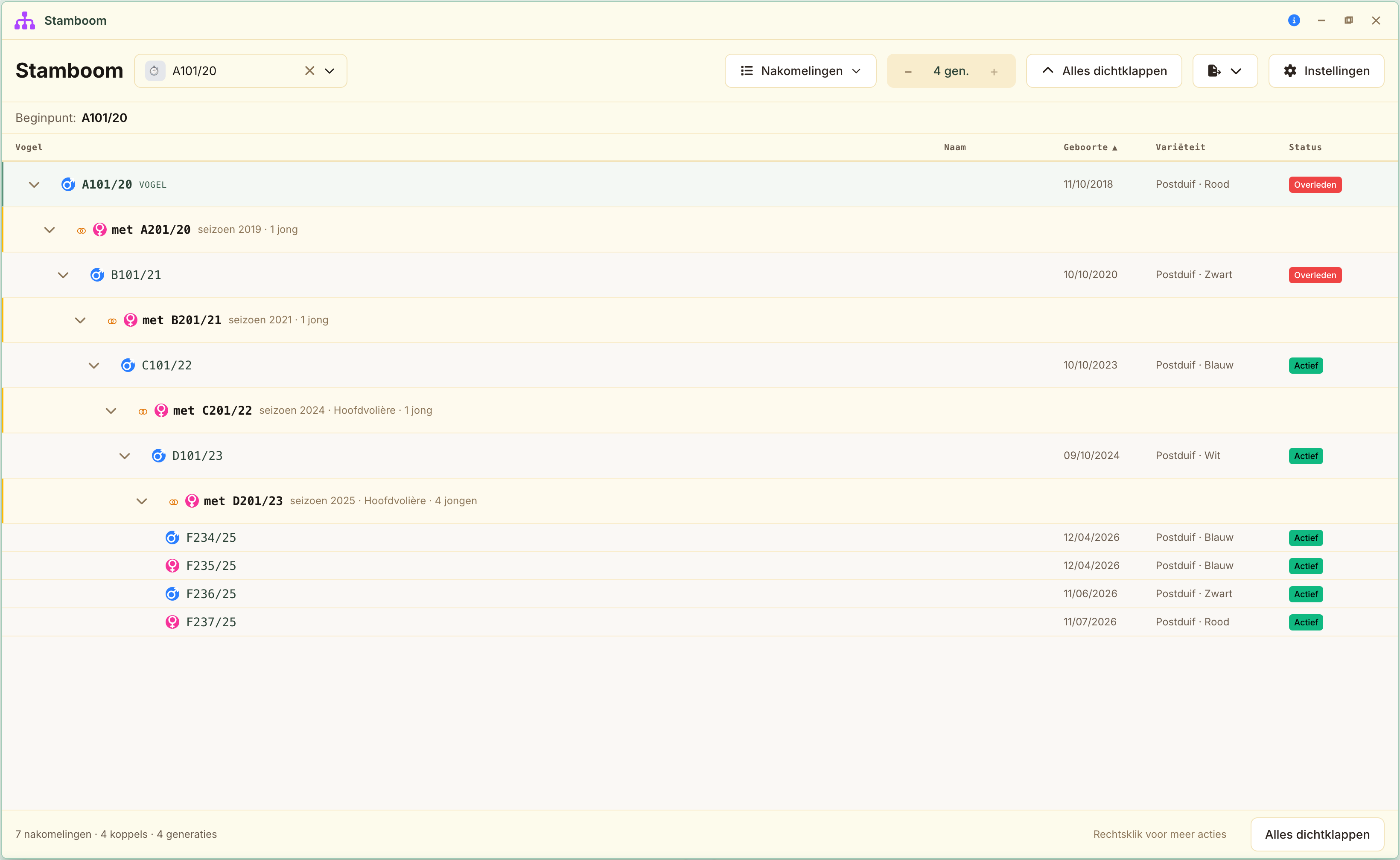This screenshot has height=860, width=1400.
Task: Sort by the Geboorte column header
Action: point(1090,147)
